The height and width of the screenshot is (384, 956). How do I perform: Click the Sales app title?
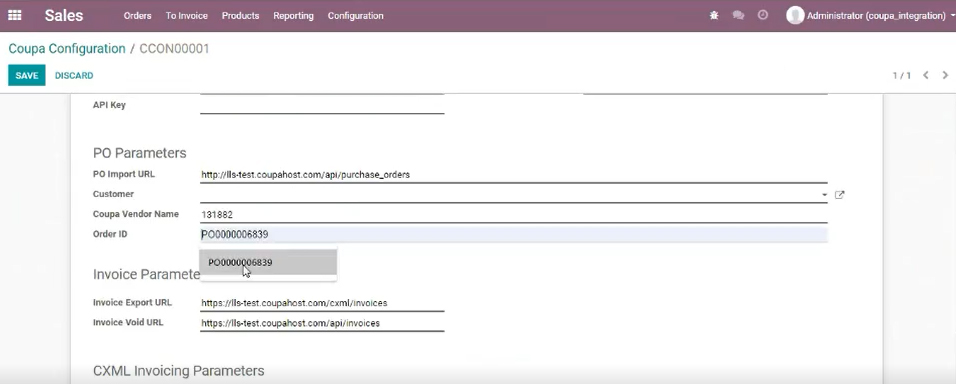pos(63,16)
